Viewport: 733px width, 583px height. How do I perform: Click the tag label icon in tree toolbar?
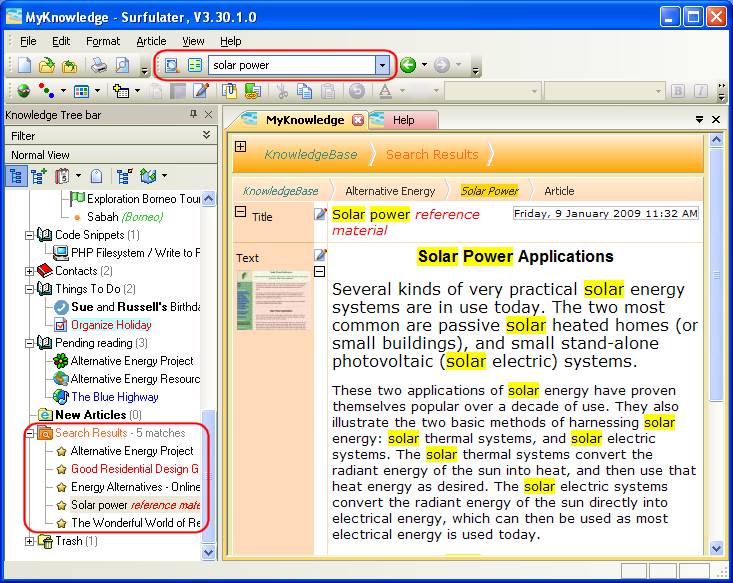coord(96,176)
